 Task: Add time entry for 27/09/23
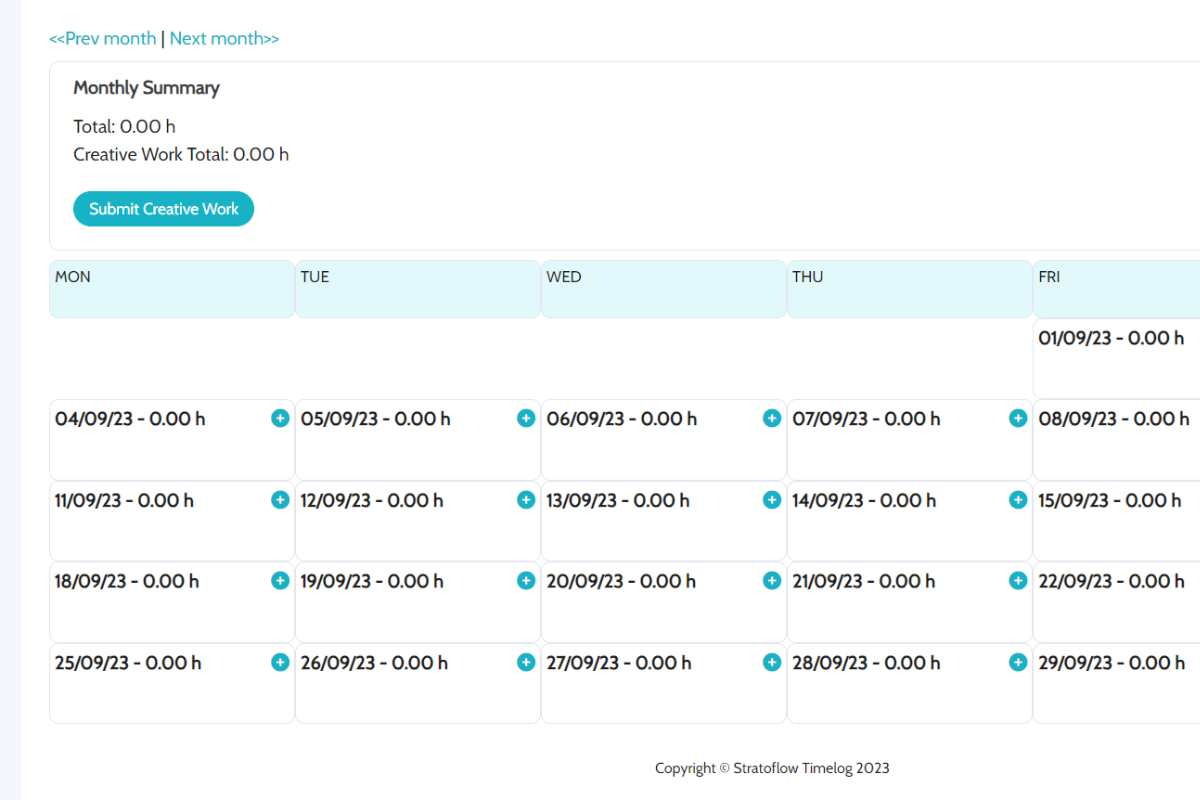coord(772,662)
